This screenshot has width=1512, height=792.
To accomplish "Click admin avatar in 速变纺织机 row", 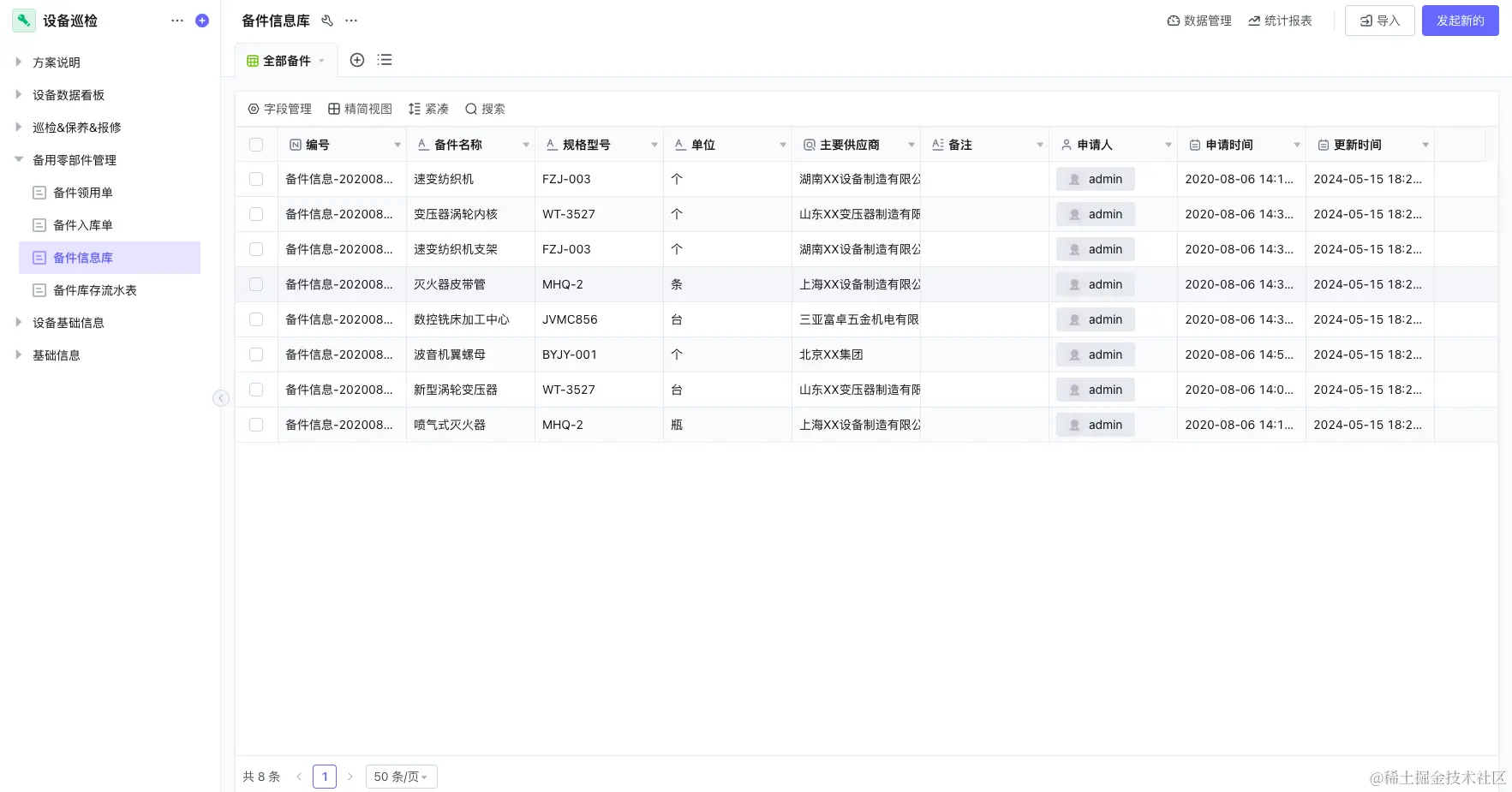I will click(x=1074, y=179).
